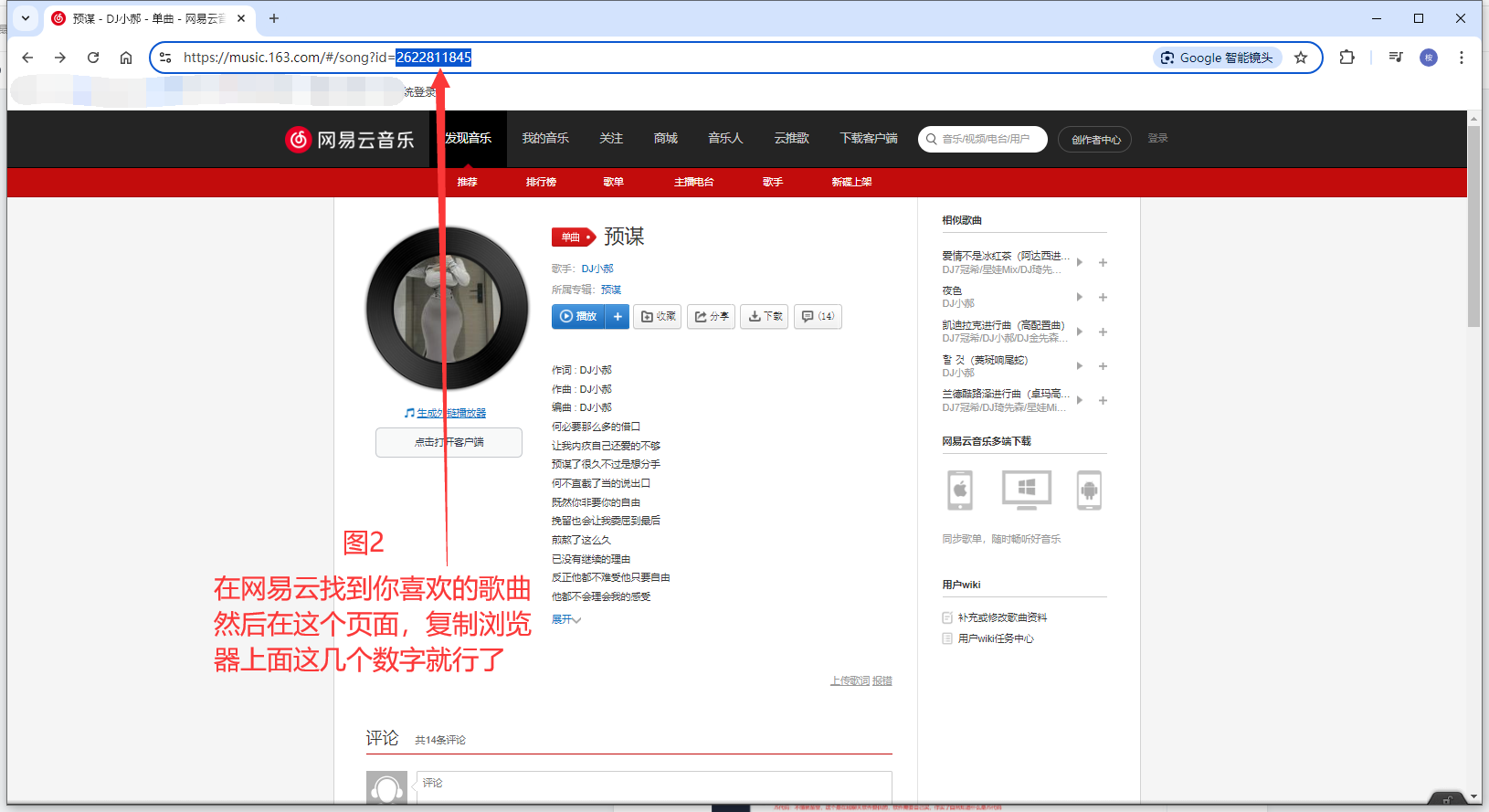Image resolution: width=1489 pixels, height=812 pixels.
Task: Select the 我的音乐 nav tab
Action: point(545,139)
